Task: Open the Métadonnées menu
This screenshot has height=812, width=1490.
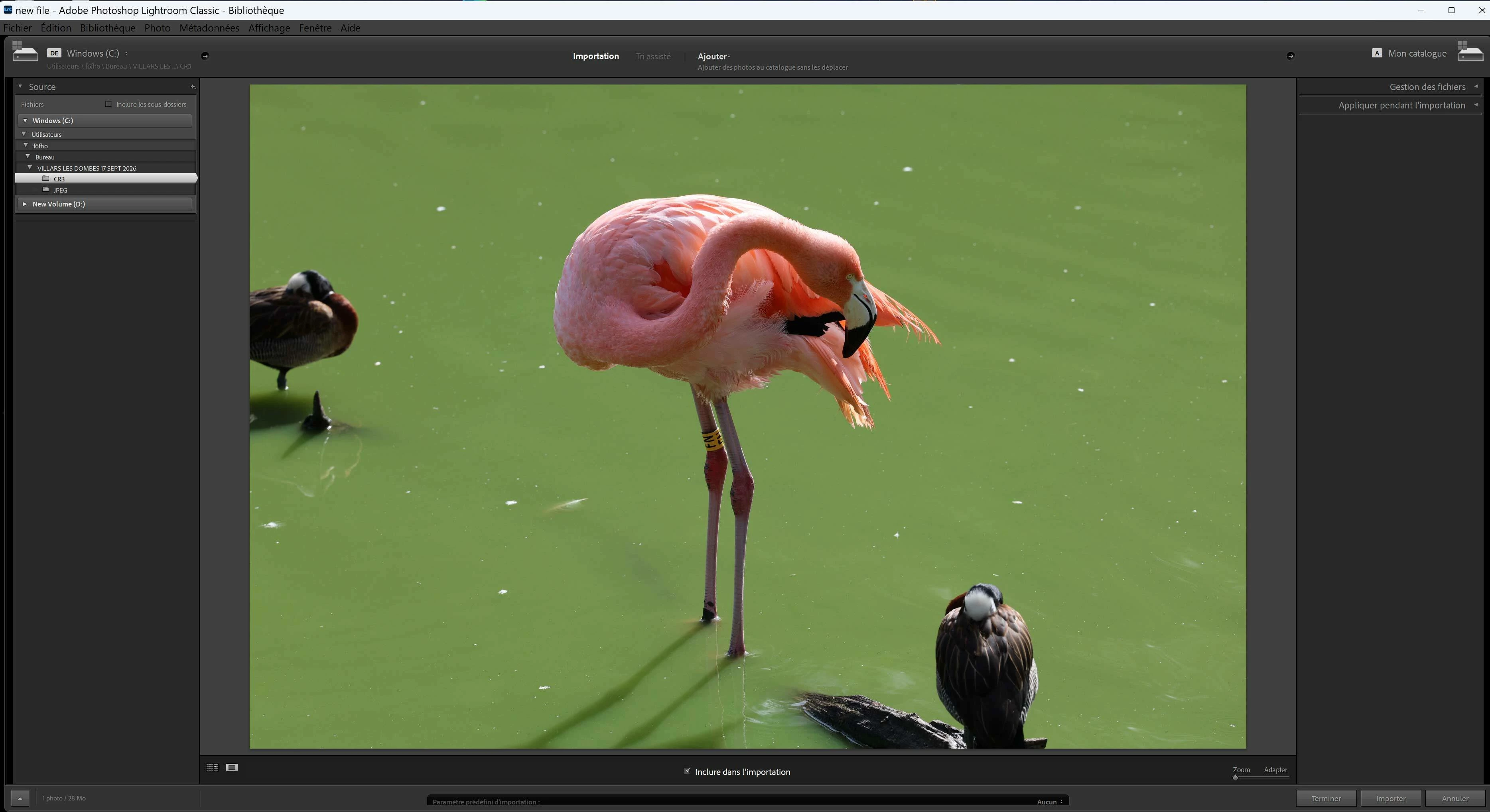Action: tap(209, 28)
